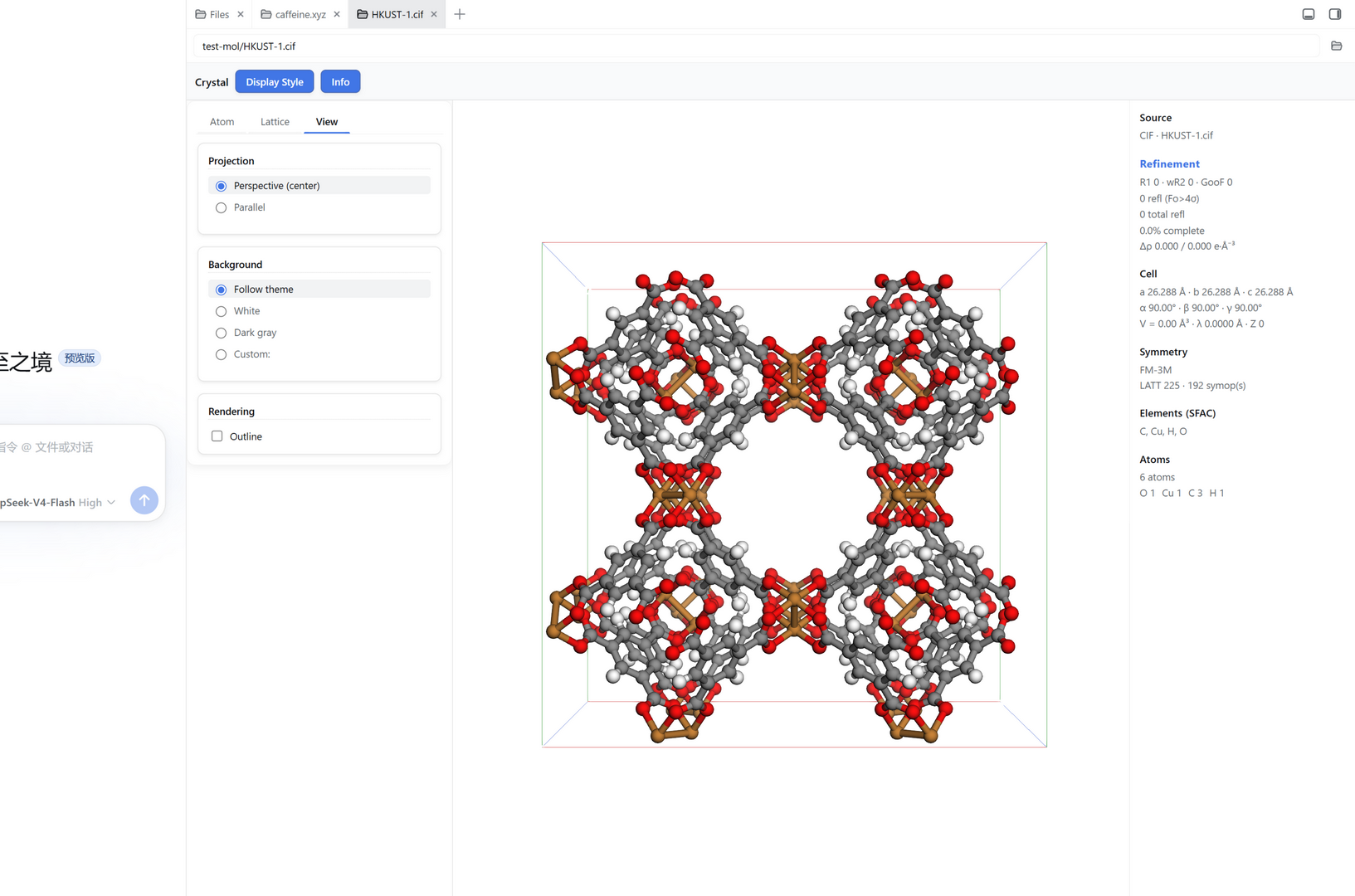Click 'CIF · HKUST-1.cif' source text
This screenshot has width=1355, height=896.
coord(1176,135)
